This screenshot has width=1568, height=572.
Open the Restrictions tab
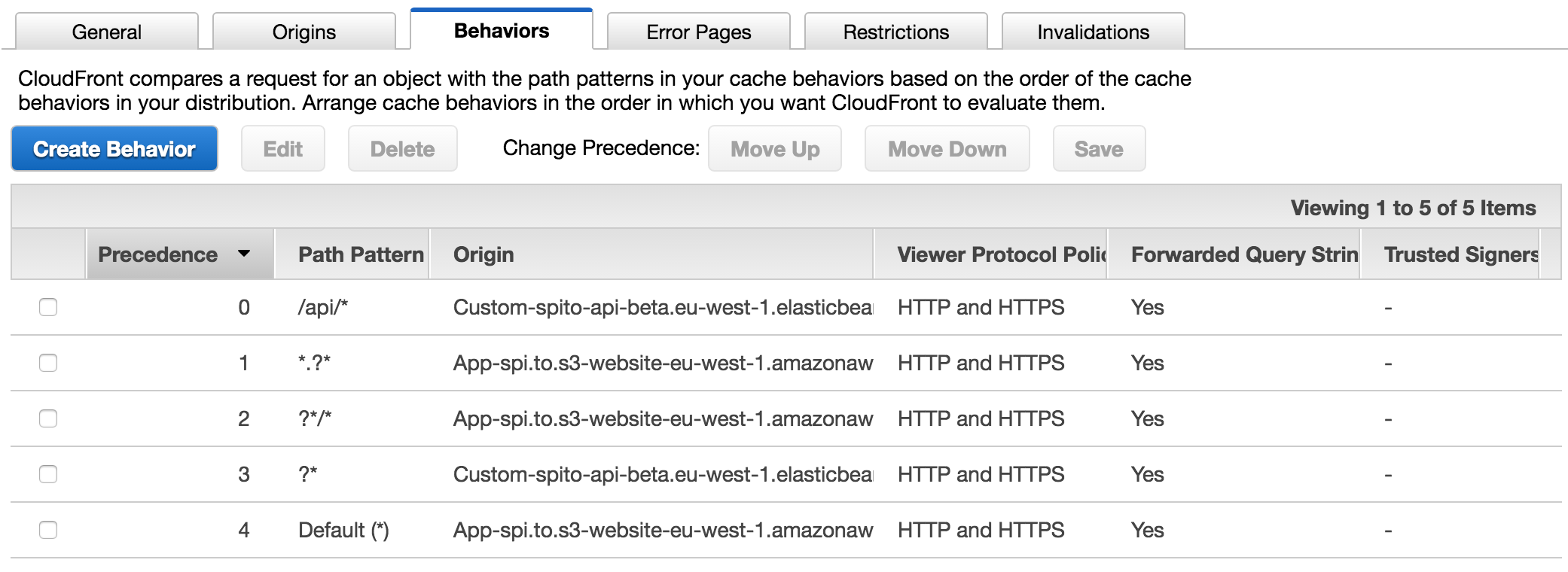(x=896, y=32)
